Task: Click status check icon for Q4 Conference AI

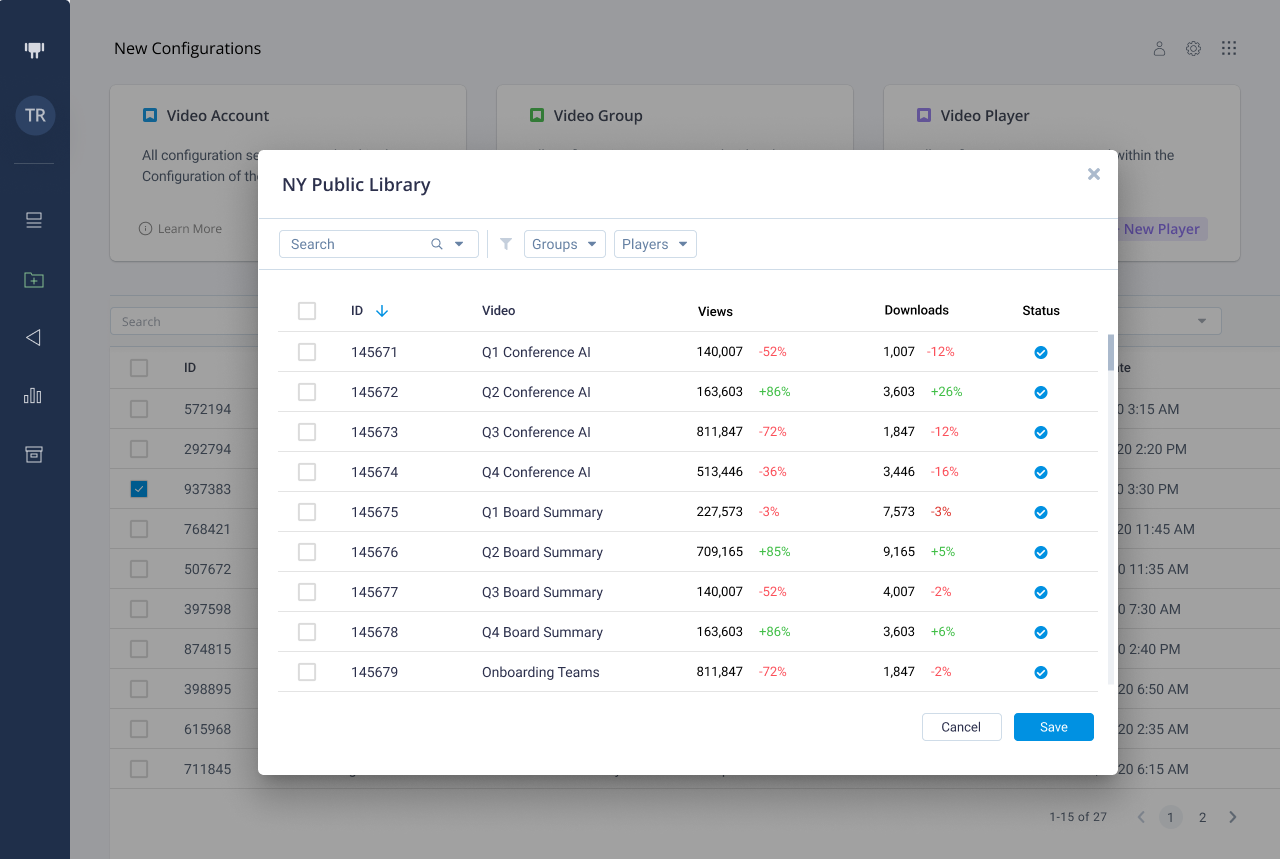Action: pyautogui.click(x=1041, y=472)
